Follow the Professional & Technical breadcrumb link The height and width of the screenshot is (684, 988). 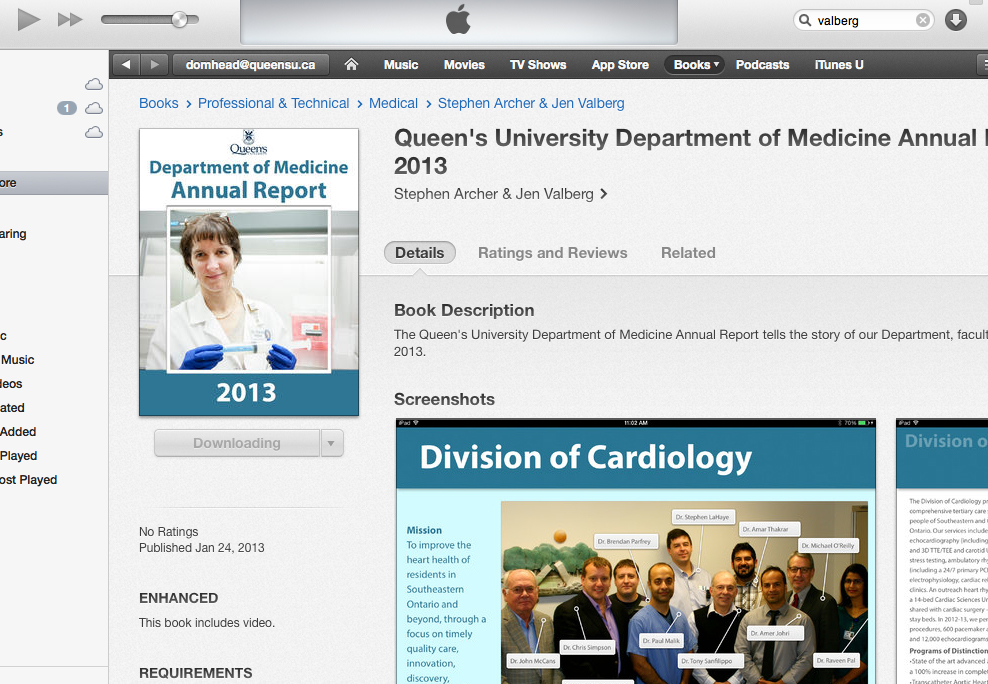pyautogui.click(x=273, y=103)
